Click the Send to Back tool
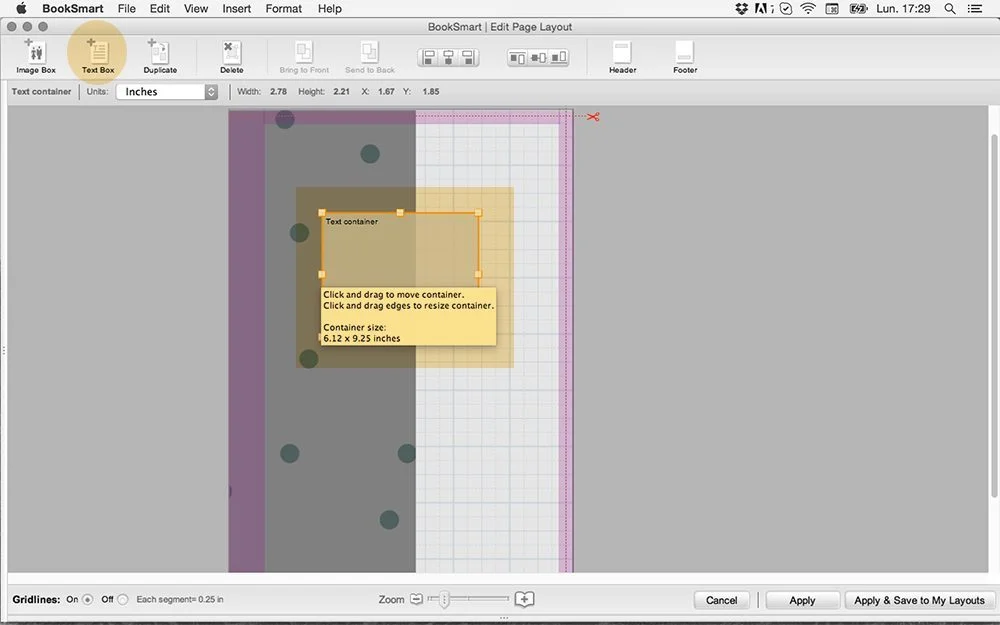Screen dimensions: 1000x625 point(369,56)
